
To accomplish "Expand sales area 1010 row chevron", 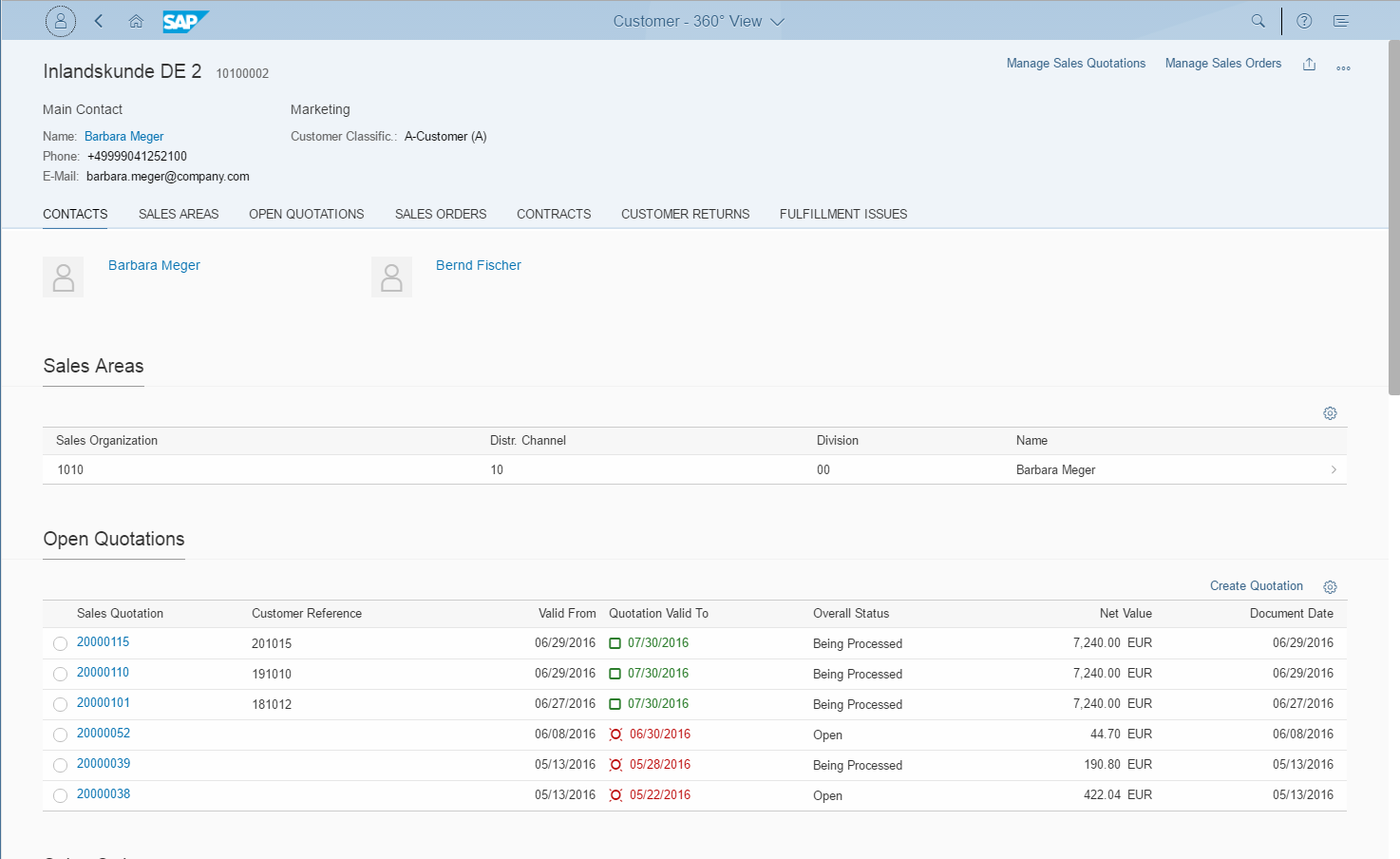I will coord(1334,469).
